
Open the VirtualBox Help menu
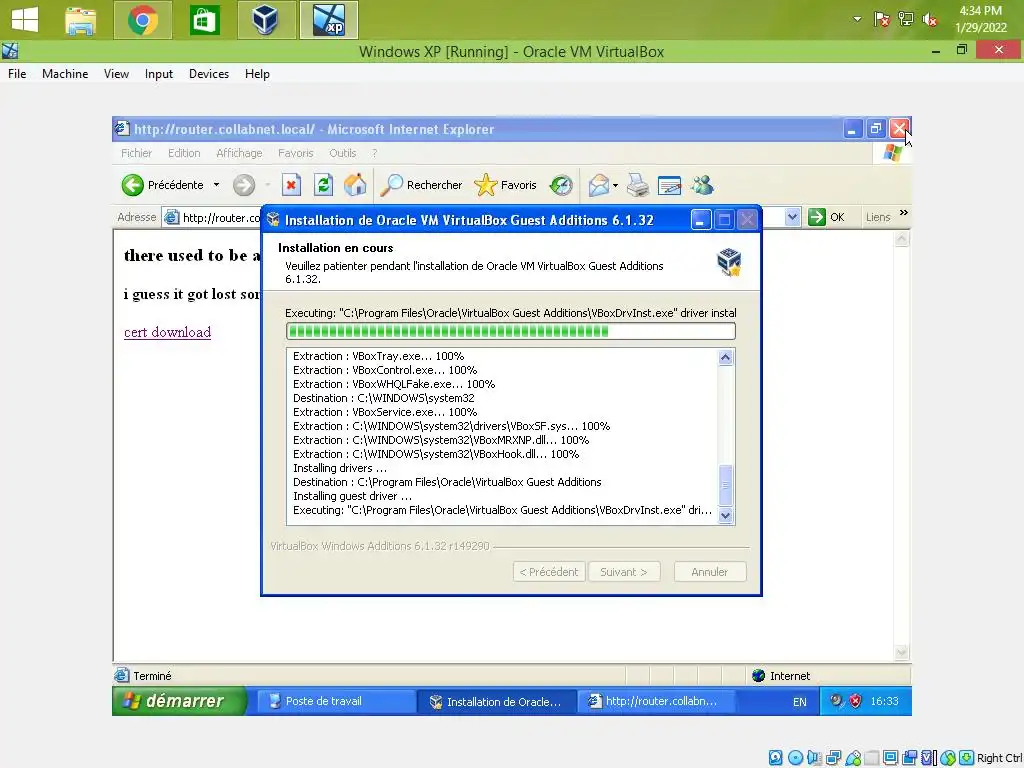coord(257,74)
